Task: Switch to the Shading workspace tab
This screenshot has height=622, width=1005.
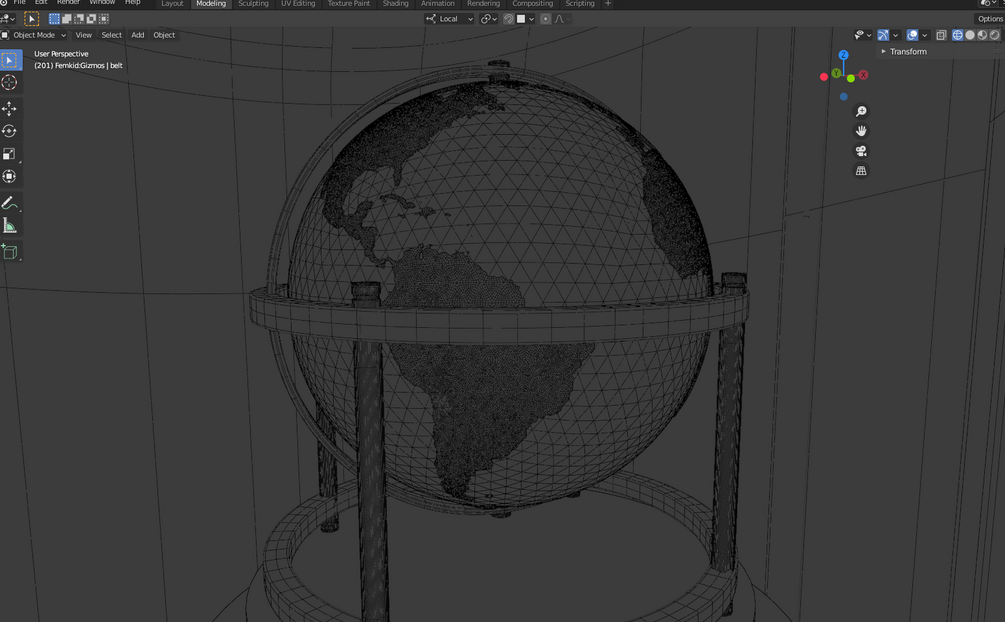Action: tap(395, 3)
